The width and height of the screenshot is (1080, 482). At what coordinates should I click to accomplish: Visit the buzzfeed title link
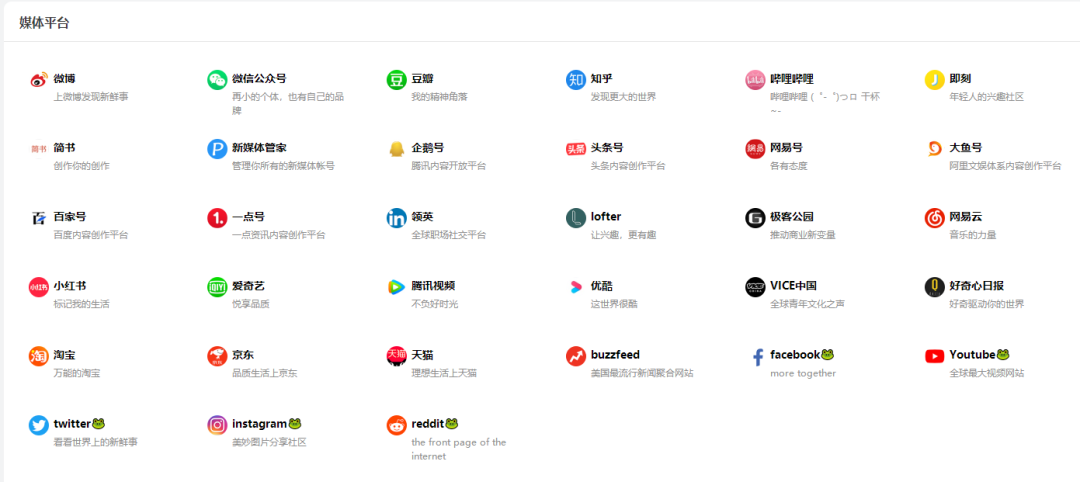(x=615, y=355)
